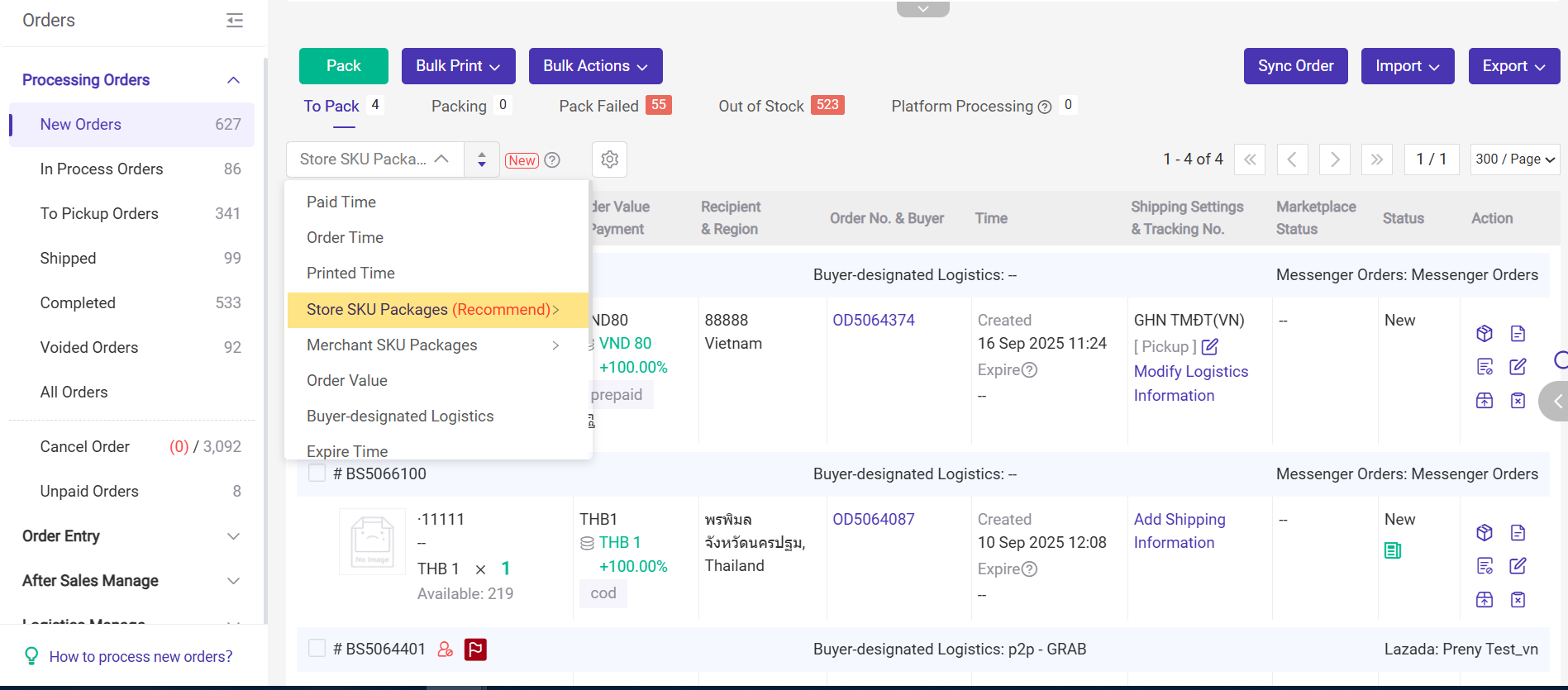Select the checkbox for order BS5066100
This screenshot has width=1568, height=690.
[317, 473]
